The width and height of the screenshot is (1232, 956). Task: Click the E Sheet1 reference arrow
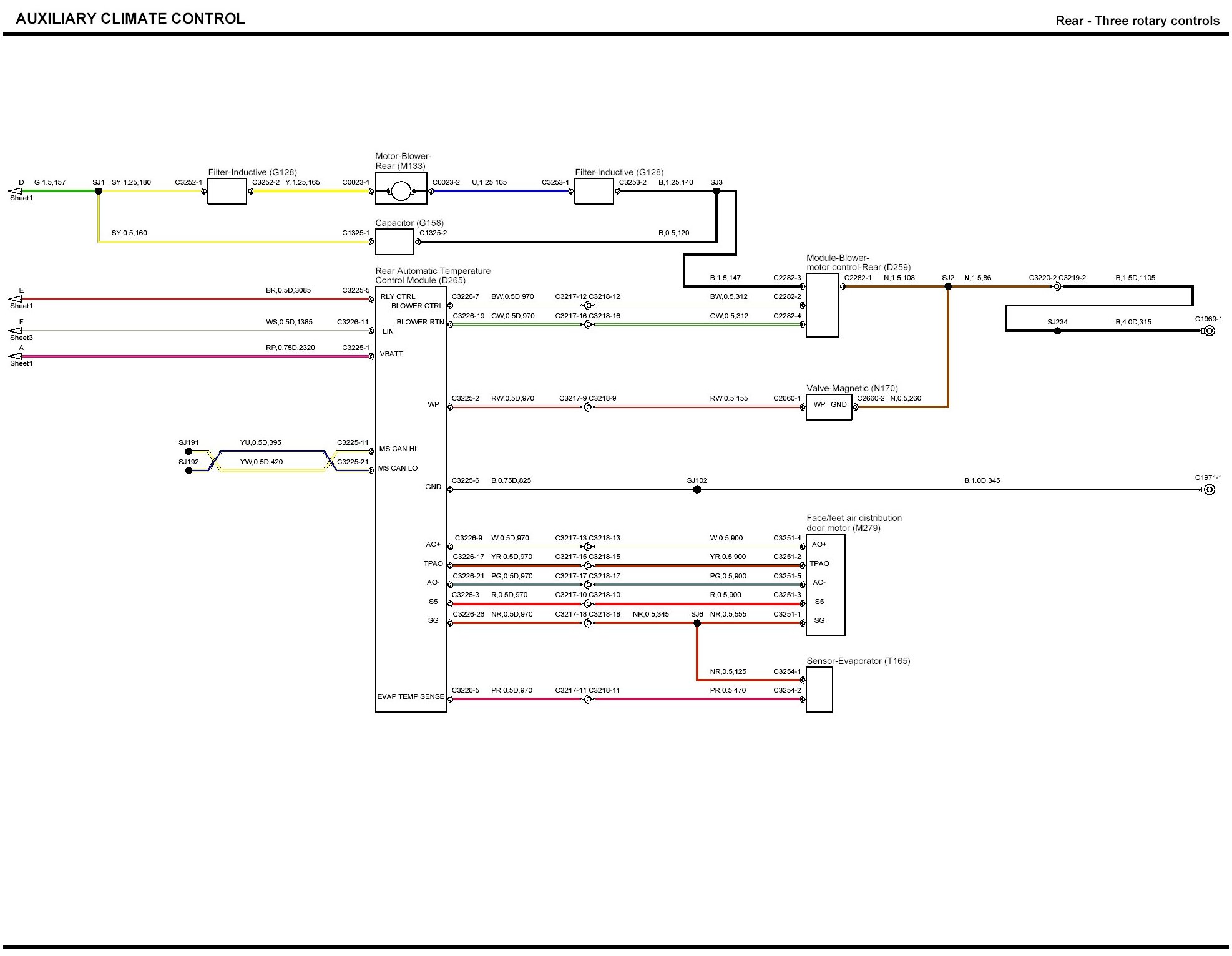coord(15,299)
